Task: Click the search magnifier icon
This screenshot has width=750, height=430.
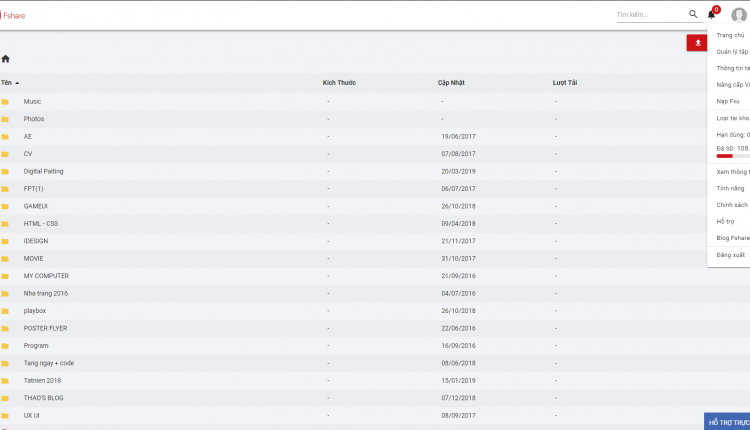Action: [693, 14]
